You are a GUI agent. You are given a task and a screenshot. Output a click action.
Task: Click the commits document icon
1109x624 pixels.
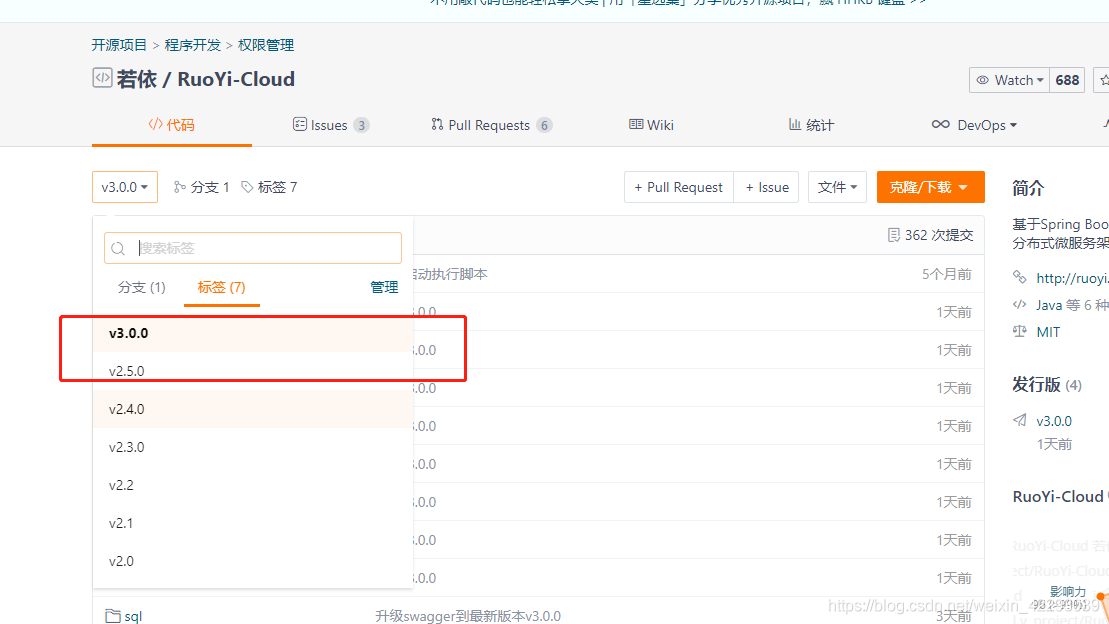coord(893,235)
